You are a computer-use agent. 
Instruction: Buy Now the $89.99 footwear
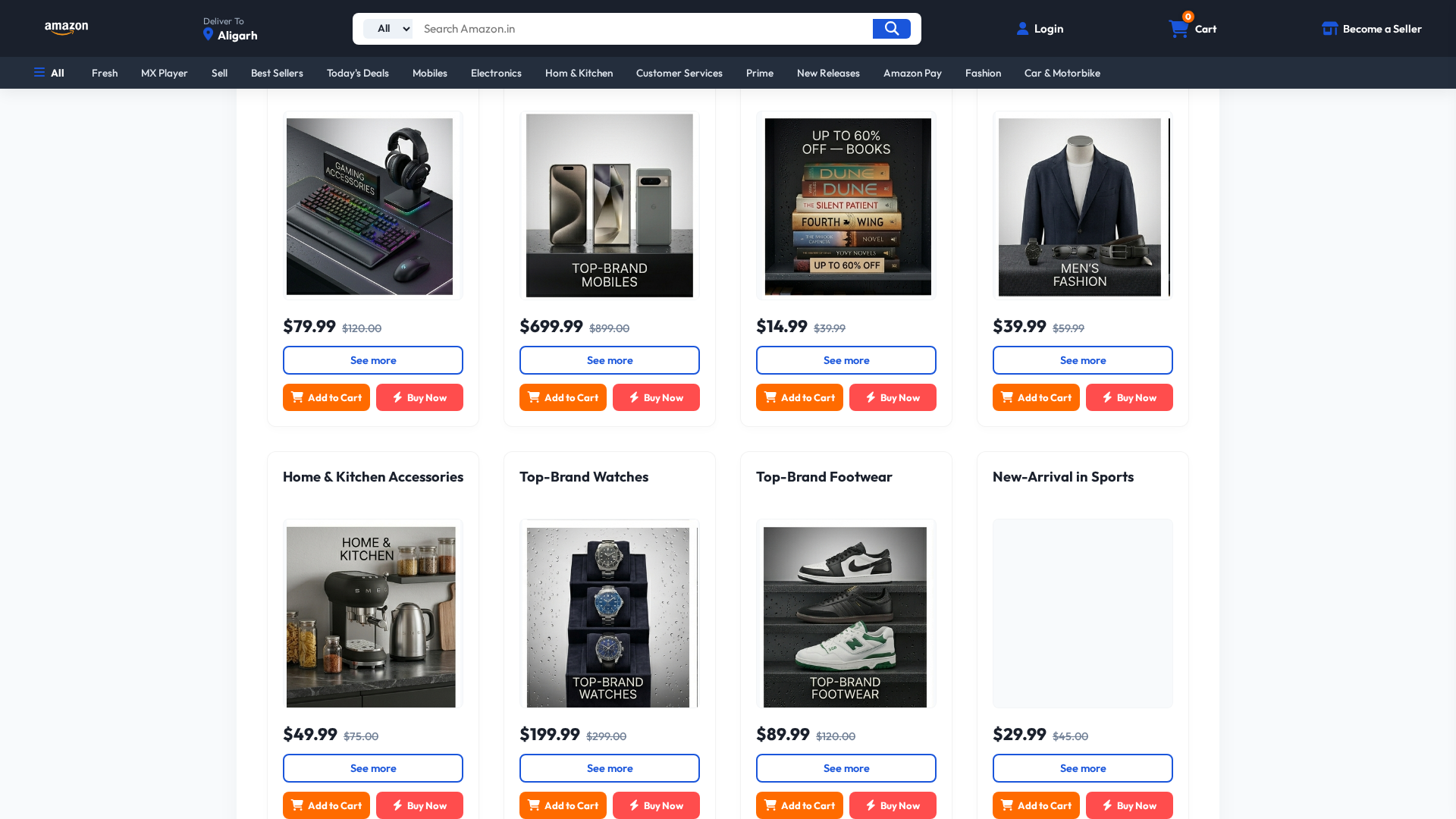[x=893, y=805]
